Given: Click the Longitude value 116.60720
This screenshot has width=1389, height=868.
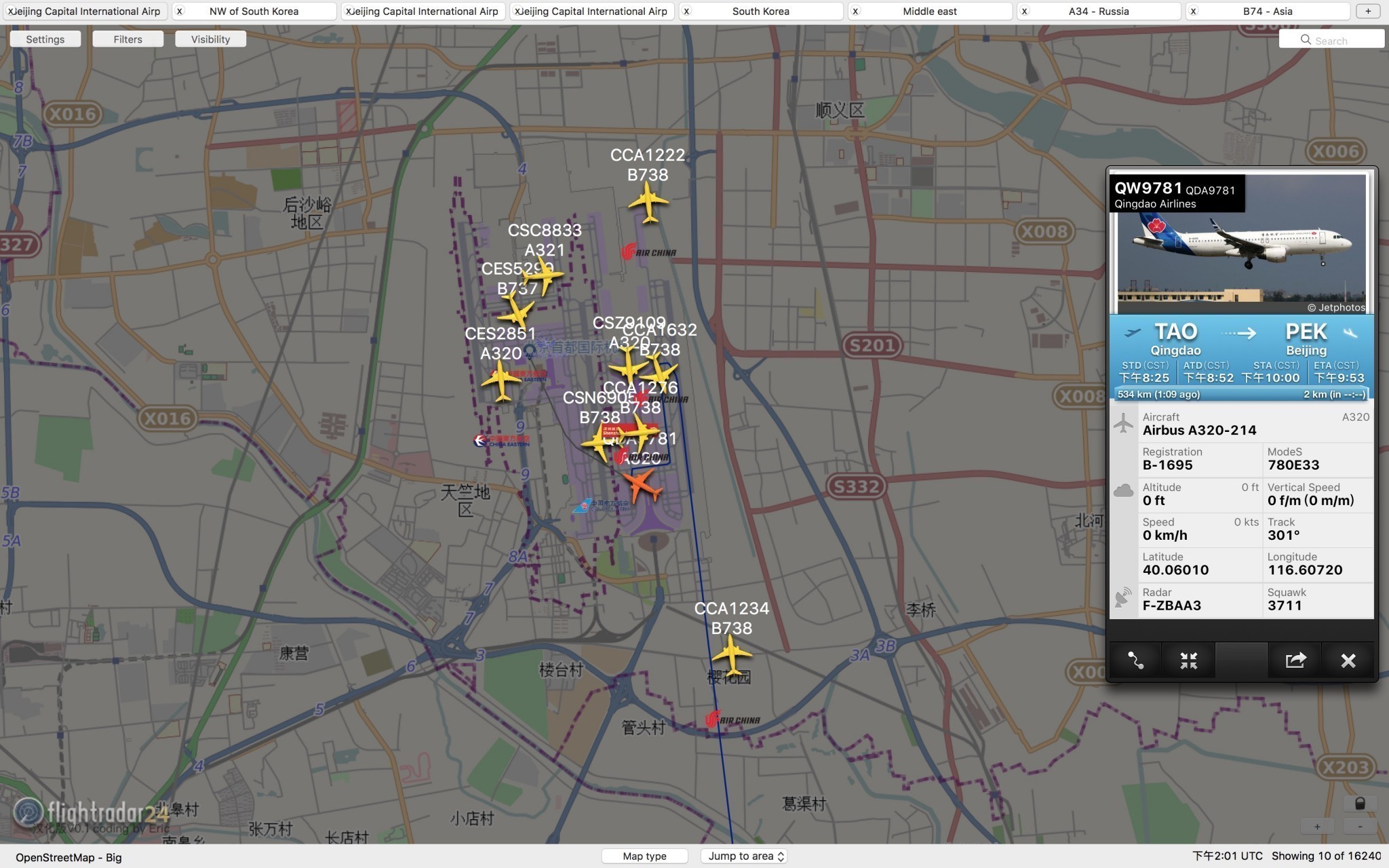Looking at the screenshot, I should click(x=1305, y=570).
